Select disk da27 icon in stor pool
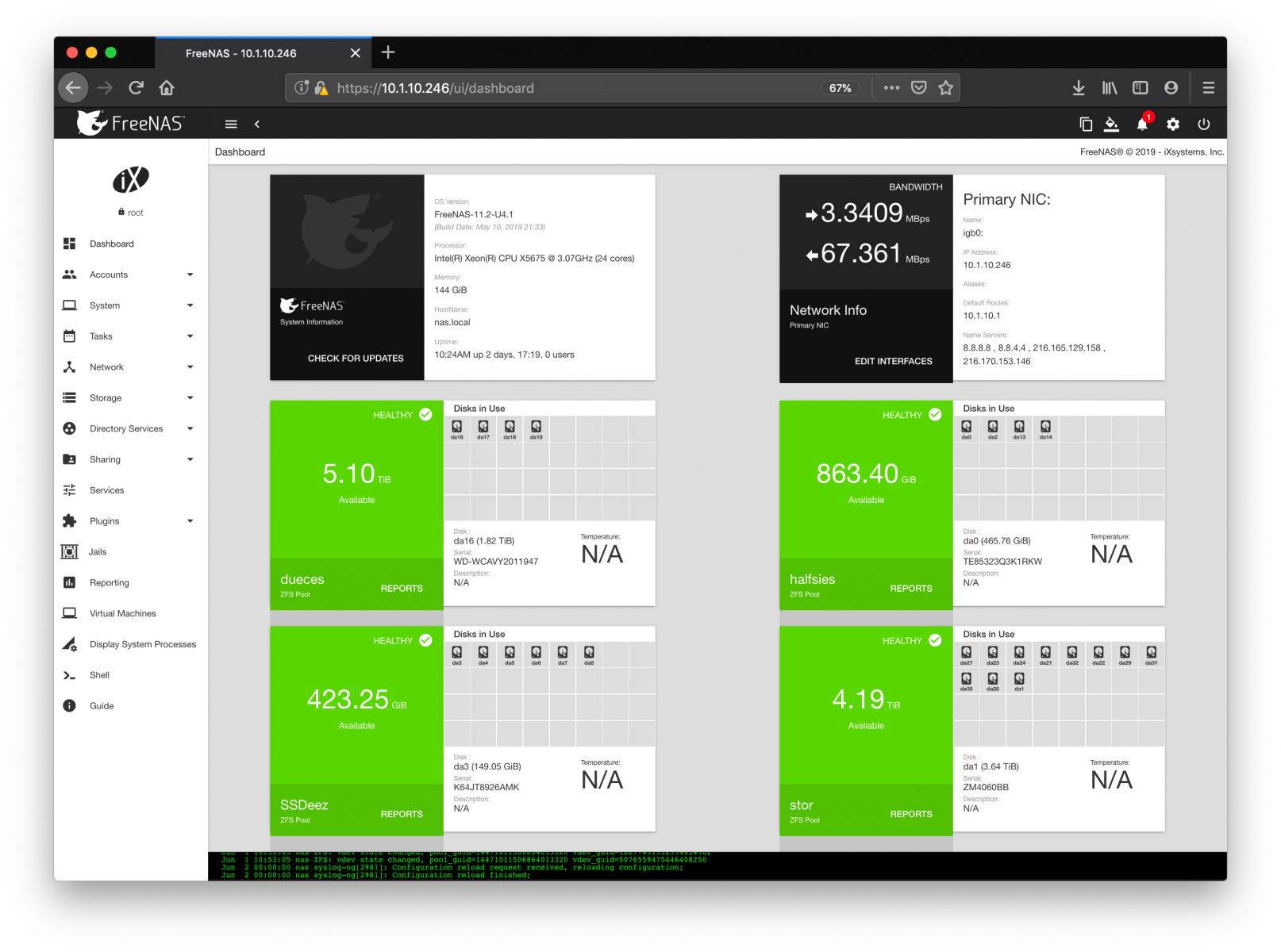1281x952 pixels. pyautogui.click(x=966, y=654)
